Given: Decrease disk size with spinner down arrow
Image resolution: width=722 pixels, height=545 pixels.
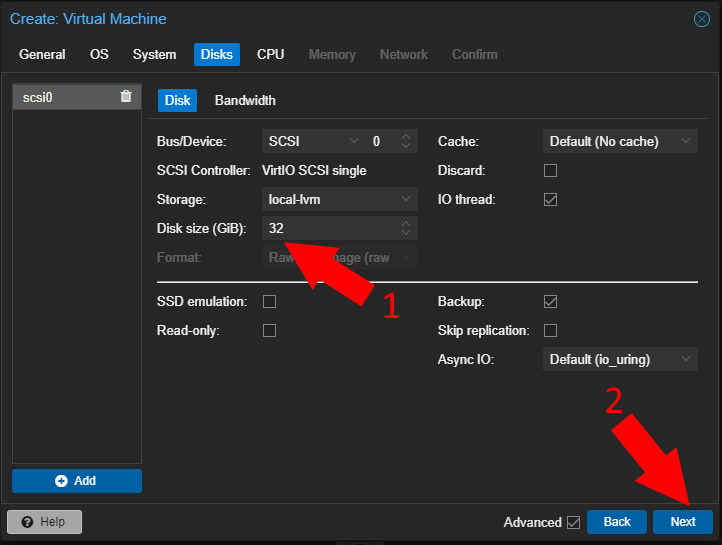Looking at the screenshot, I should pos(406,232).
